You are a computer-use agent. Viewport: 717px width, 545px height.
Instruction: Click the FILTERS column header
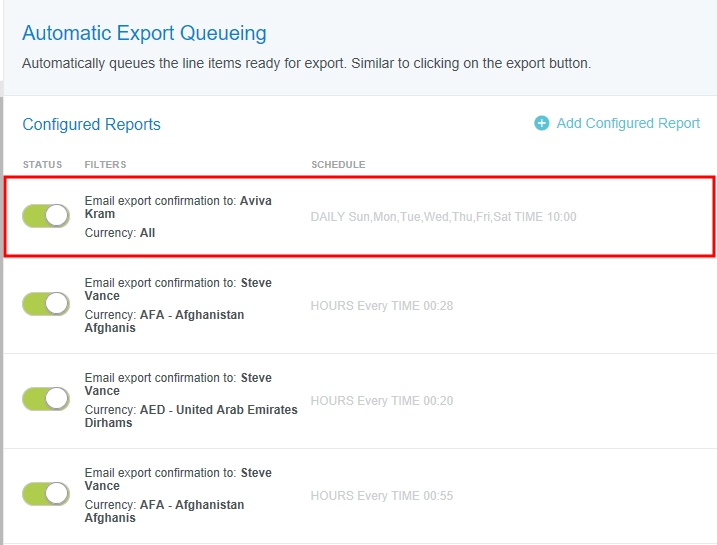coord(105,164)
